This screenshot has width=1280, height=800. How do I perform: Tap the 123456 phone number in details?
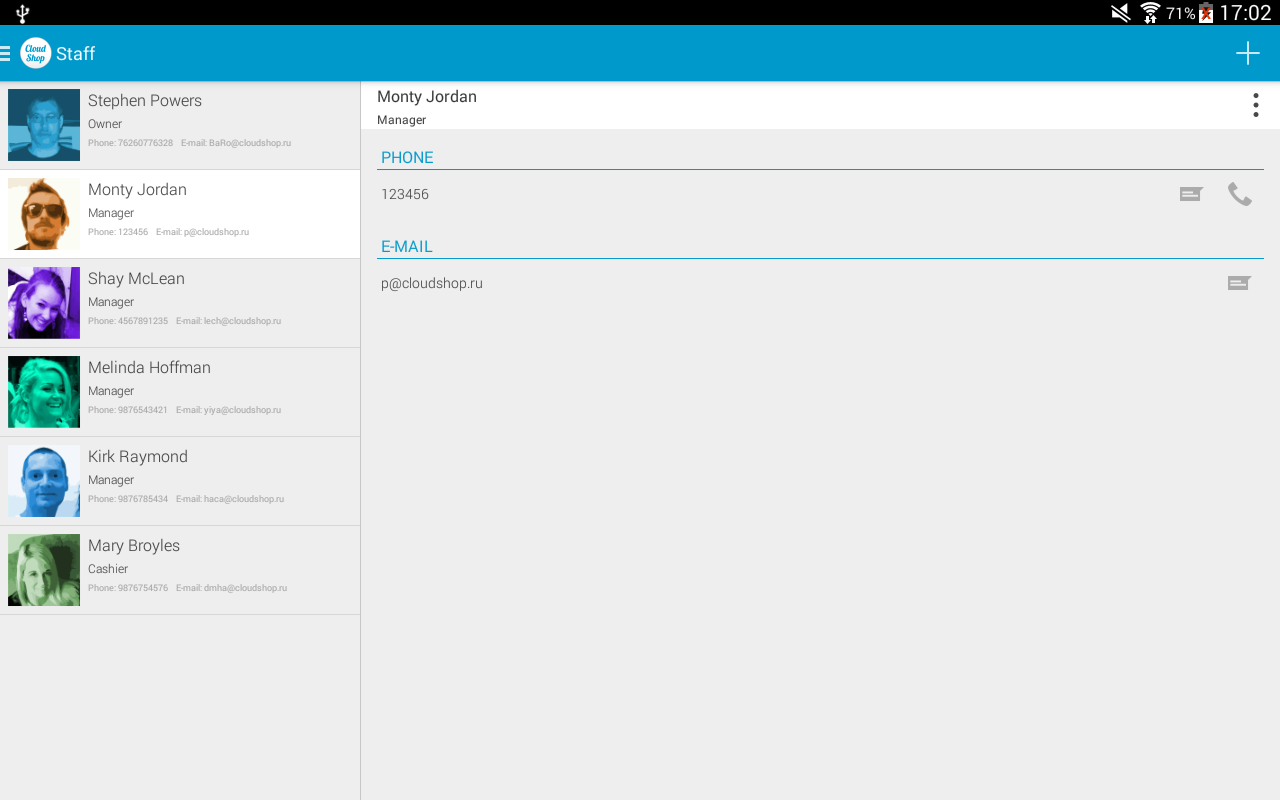click(x=405, y=194)
